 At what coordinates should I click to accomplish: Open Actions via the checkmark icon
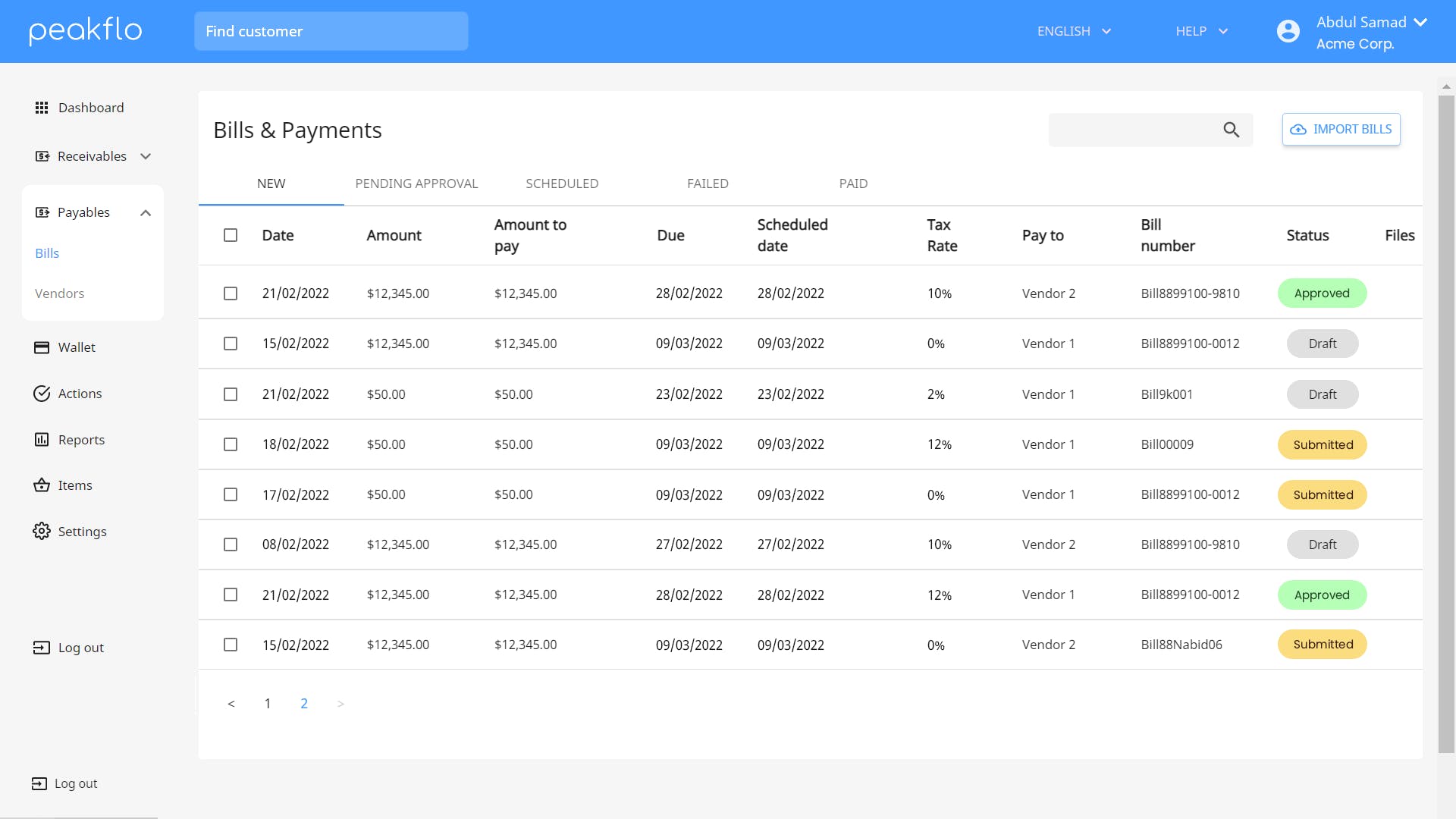coord(42,394)
